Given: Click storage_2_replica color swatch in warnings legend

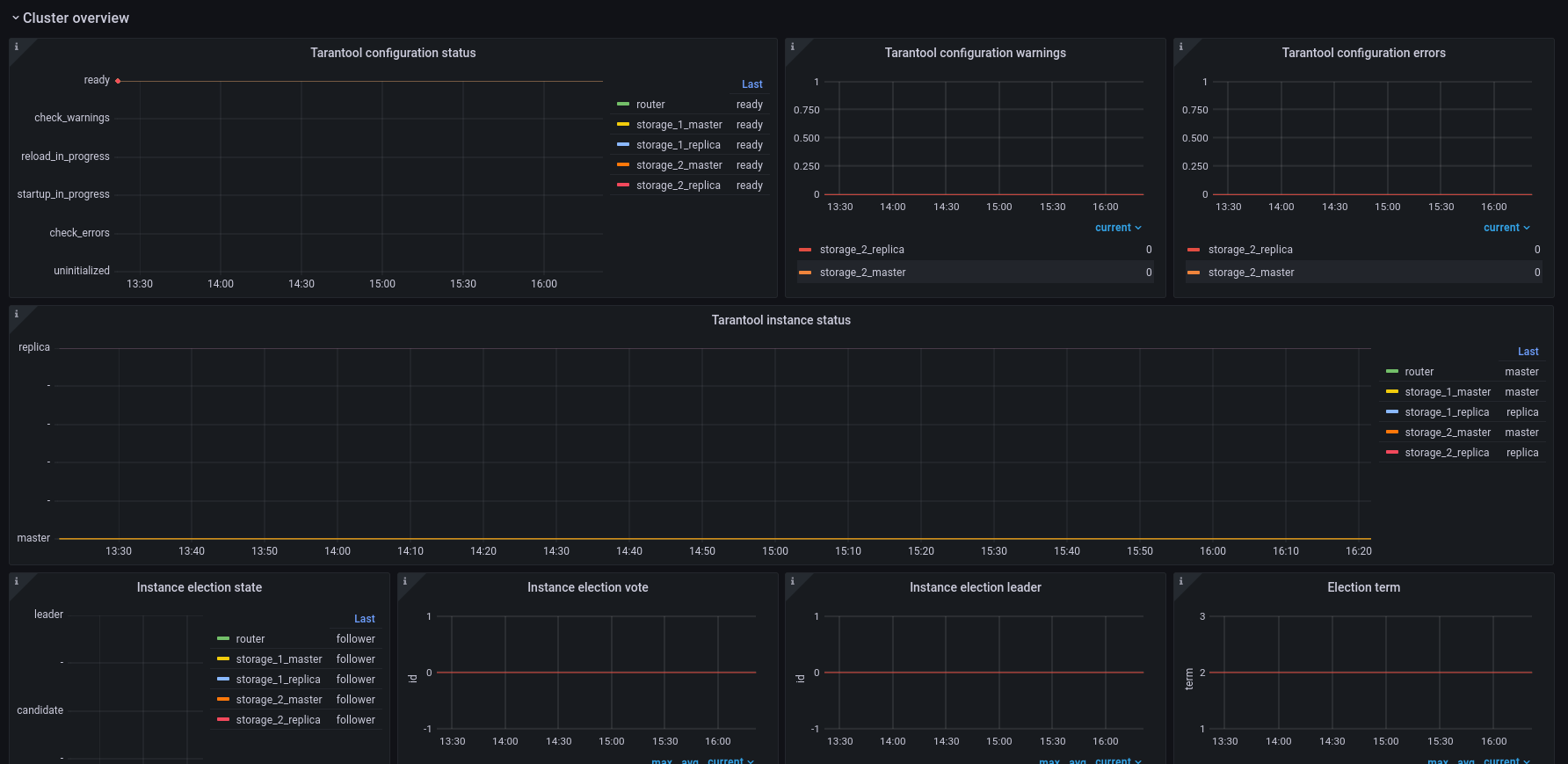Looking at the screenshot, I should pyautogui.click(x=805, y=250).
